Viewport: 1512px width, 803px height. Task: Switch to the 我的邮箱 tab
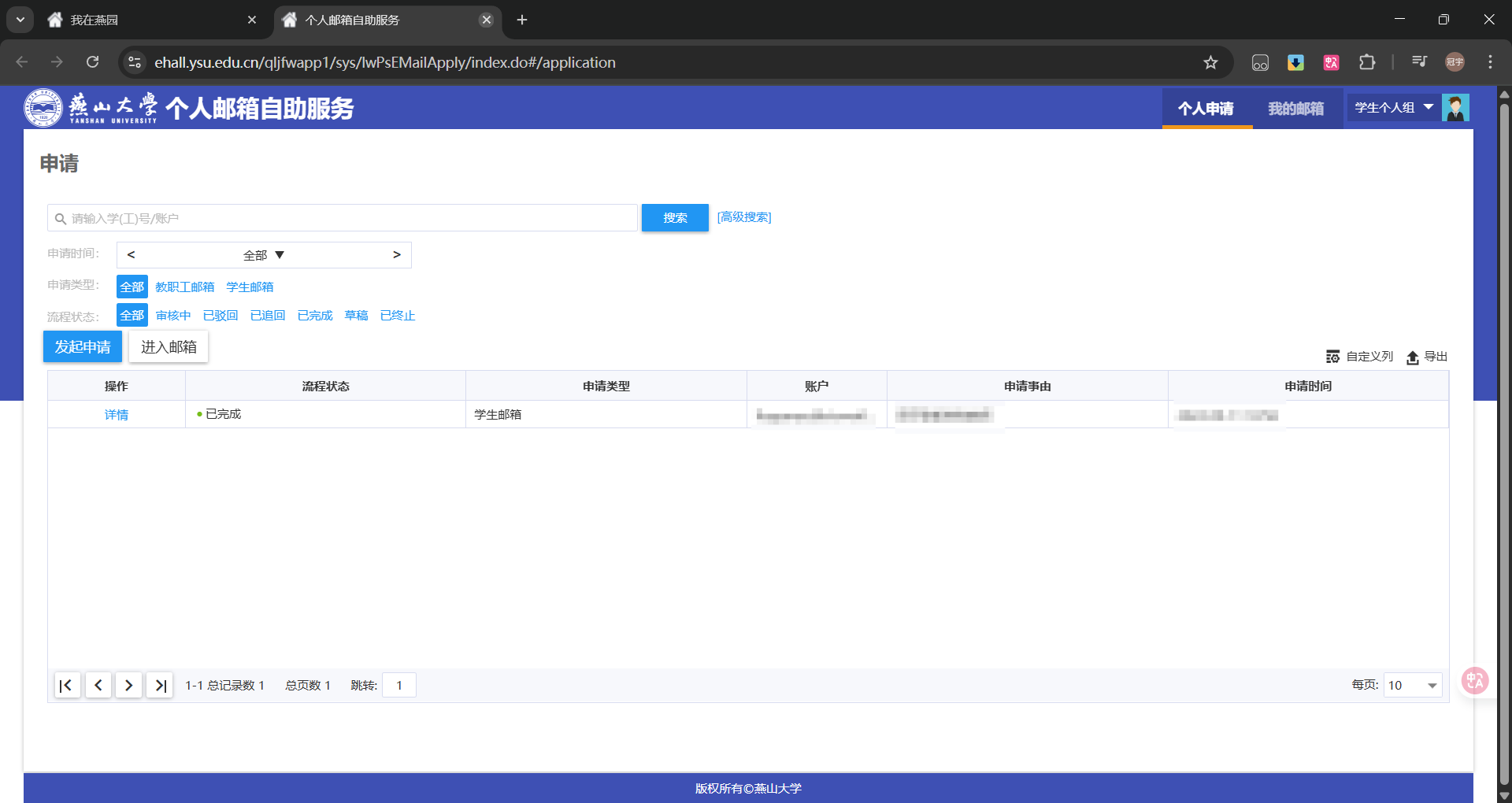click(1295, 109)
